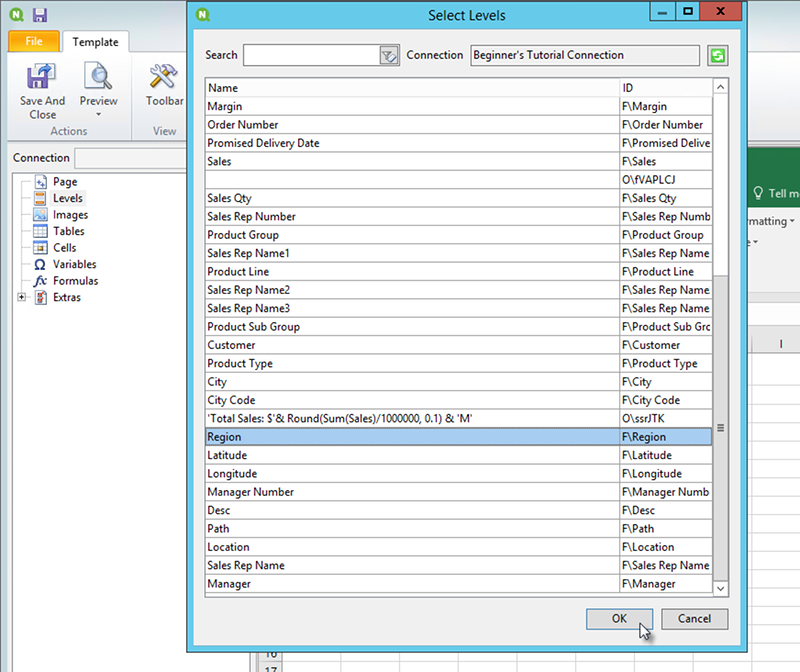Click the save disk icon in title bar
800x672 pixels.
[x=40, y=15]
